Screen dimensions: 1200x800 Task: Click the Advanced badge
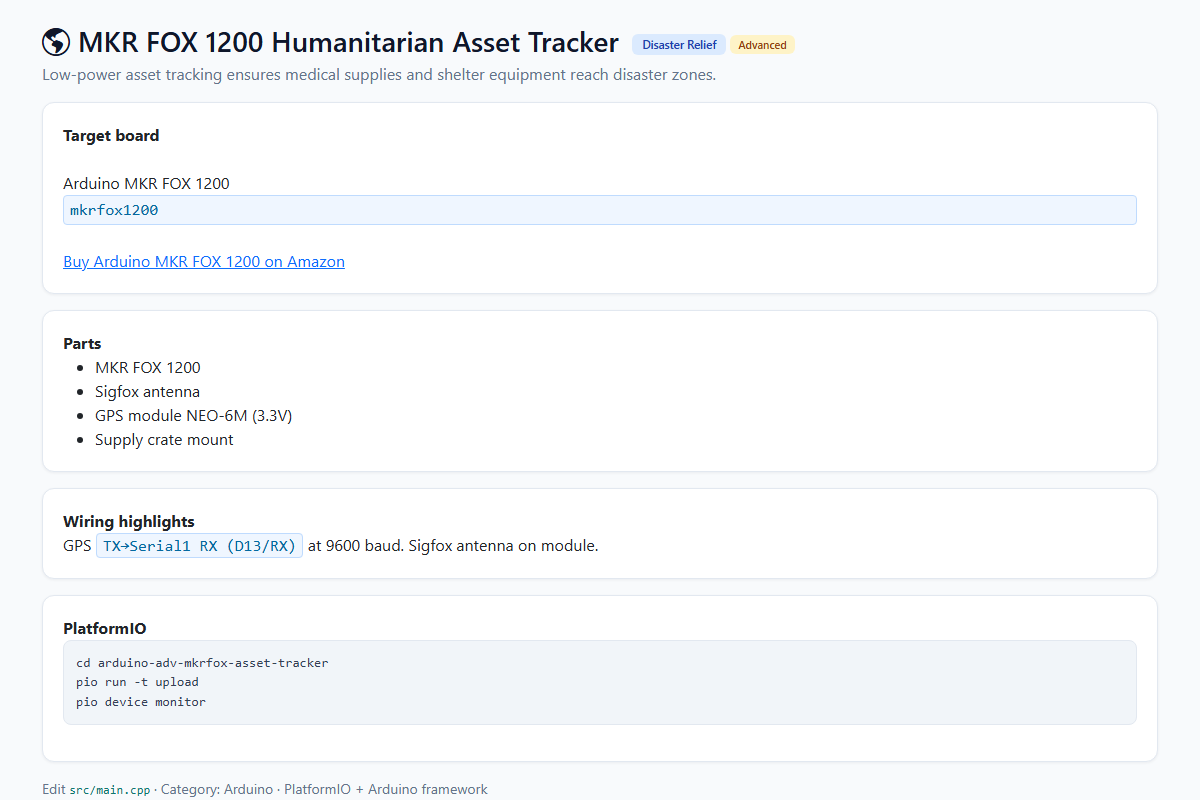pyautogui.click(x=762, y=45)
